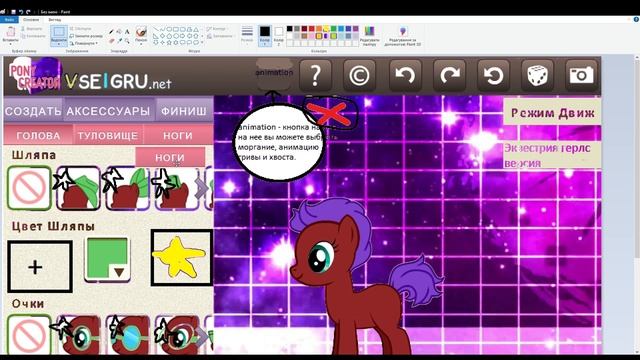Click the plus add-color box
The width and height of the screenshot is (640, 360).
point(40,267)
